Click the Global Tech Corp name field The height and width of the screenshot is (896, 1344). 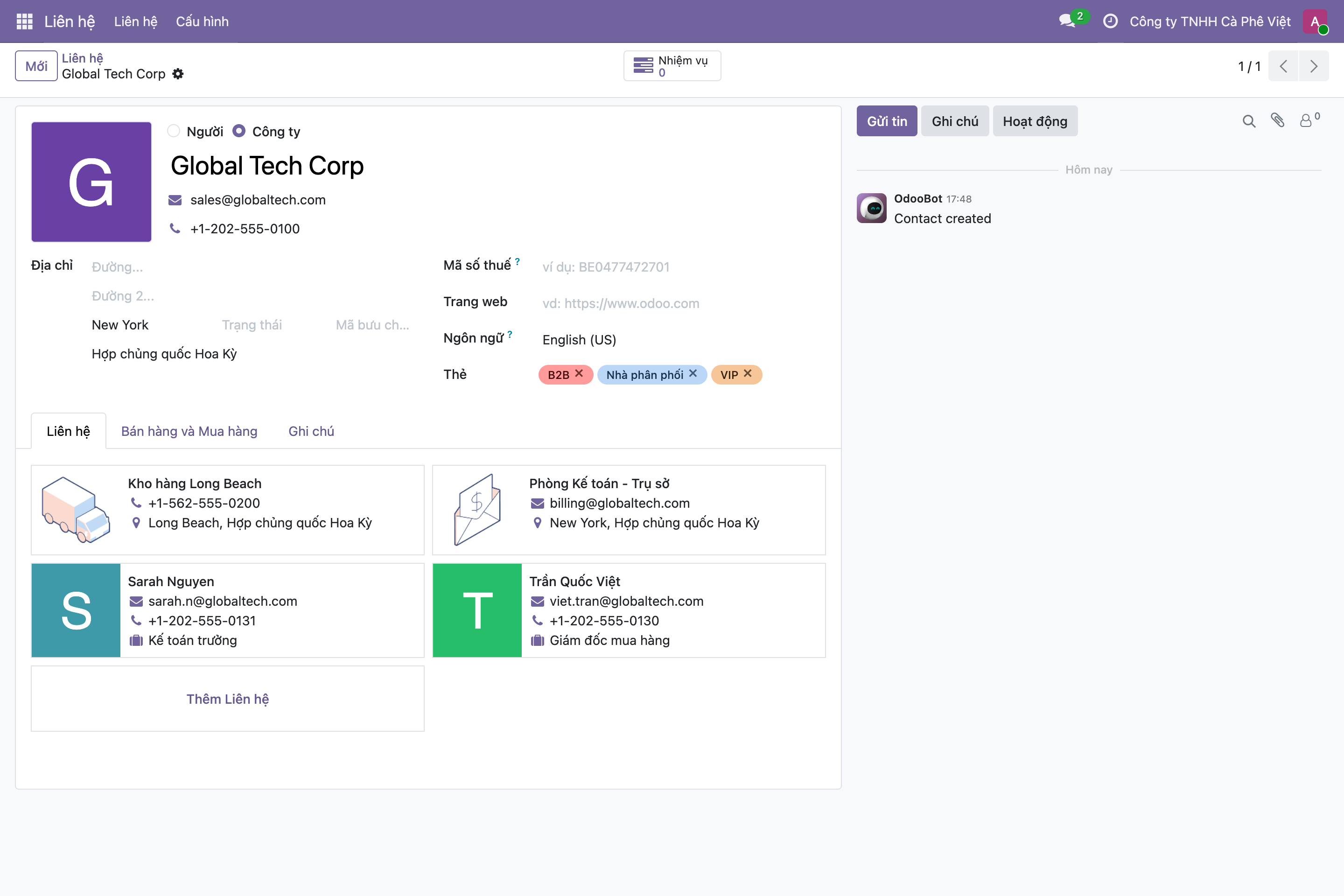click(496, 166)
